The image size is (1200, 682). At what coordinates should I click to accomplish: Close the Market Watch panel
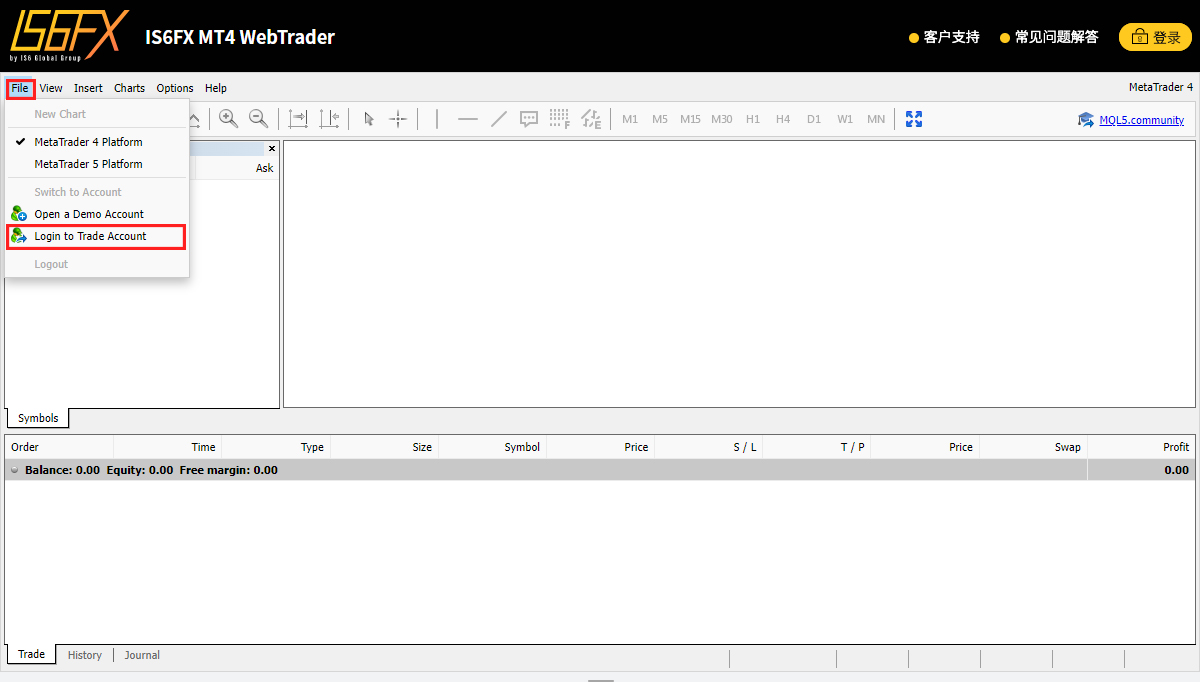click(x=272, y=148)
